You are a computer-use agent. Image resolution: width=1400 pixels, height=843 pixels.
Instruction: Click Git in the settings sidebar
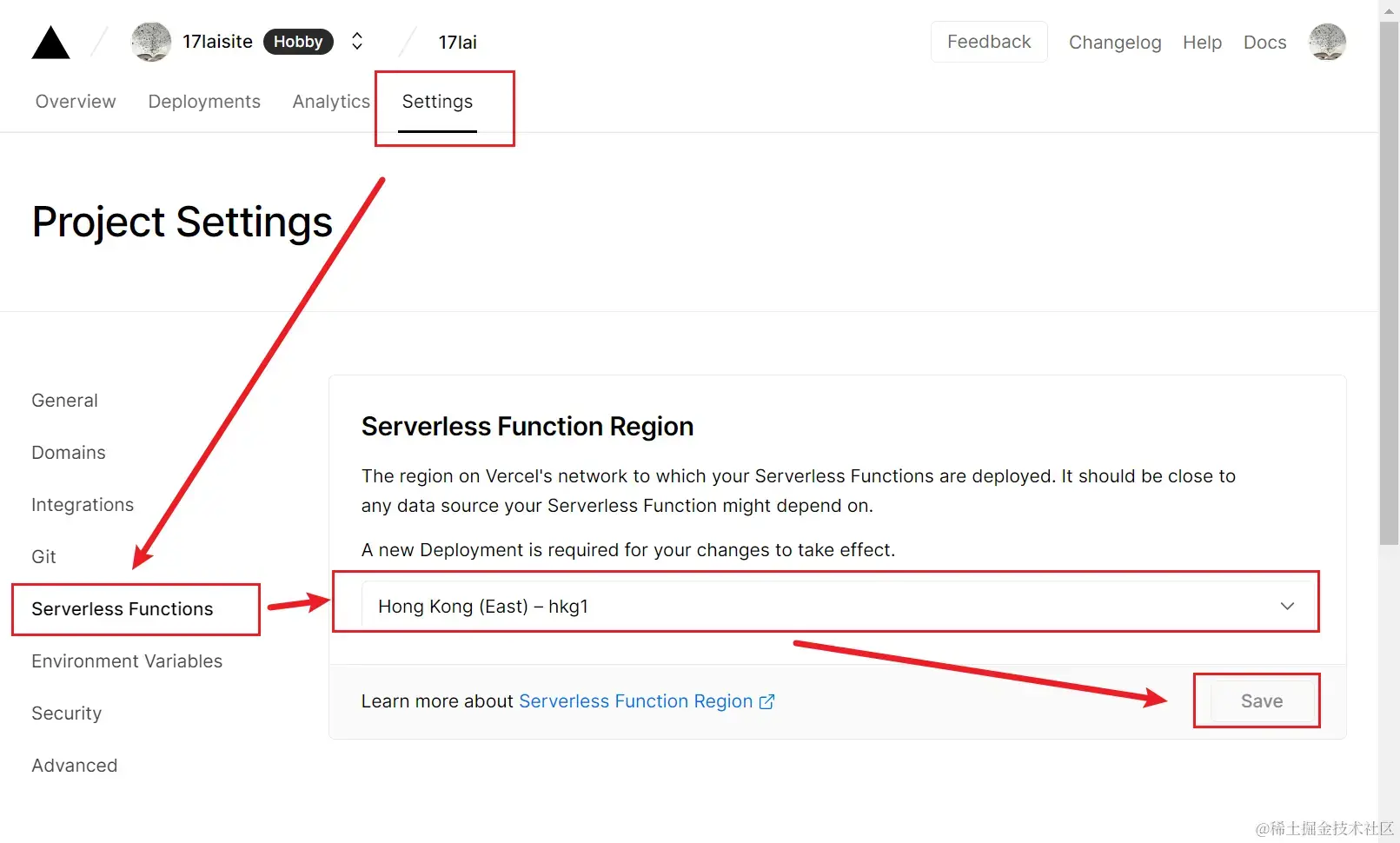point(43,556)
